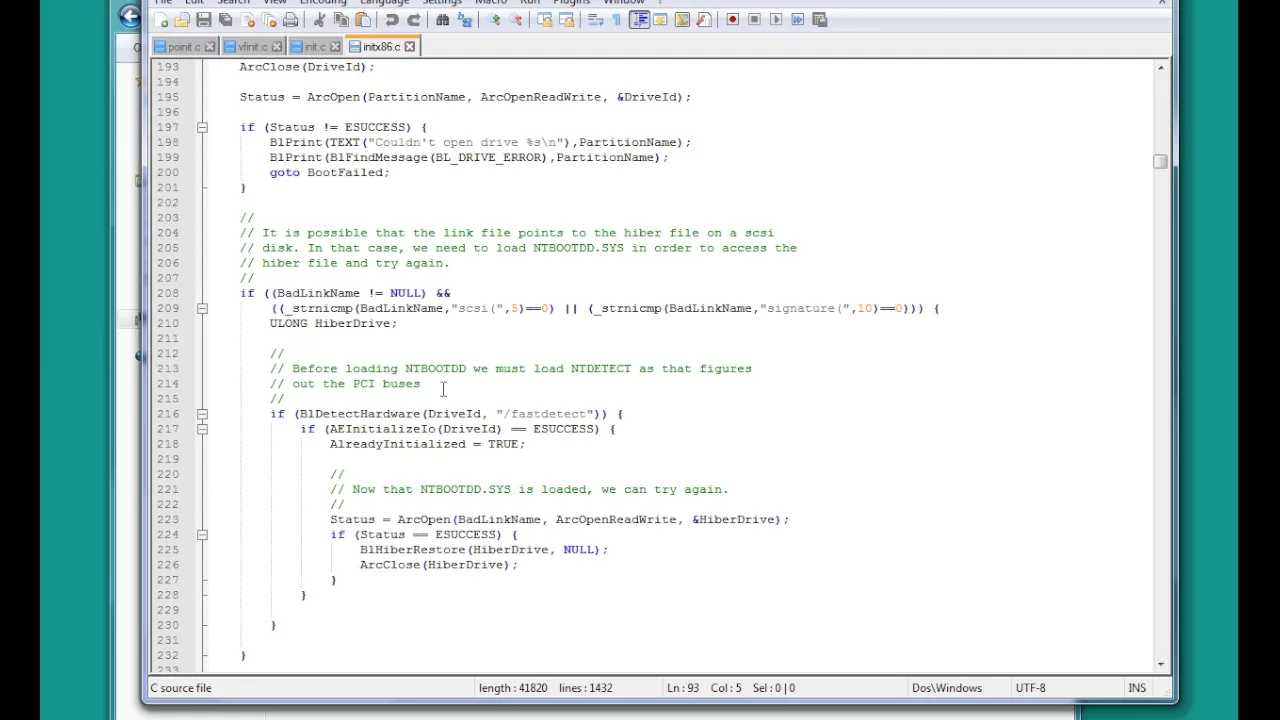Click the synchronize horizontal scrolling icon
The image size is (1280, 720).
point(567,19)
